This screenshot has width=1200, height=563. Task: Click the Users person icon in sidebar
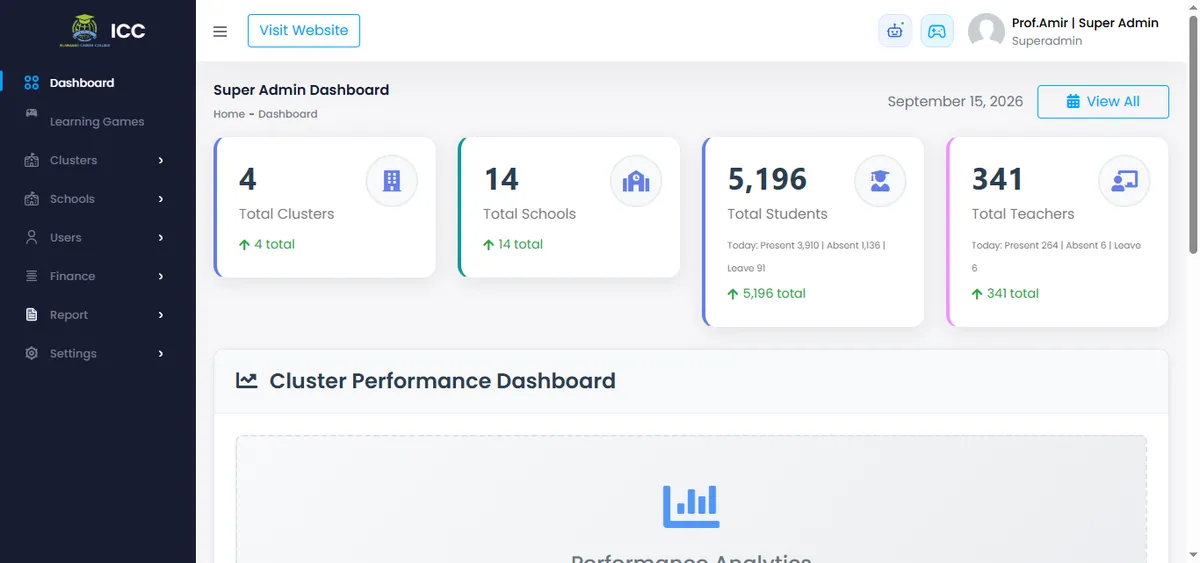pyautogui.click(x=31, y=237)
